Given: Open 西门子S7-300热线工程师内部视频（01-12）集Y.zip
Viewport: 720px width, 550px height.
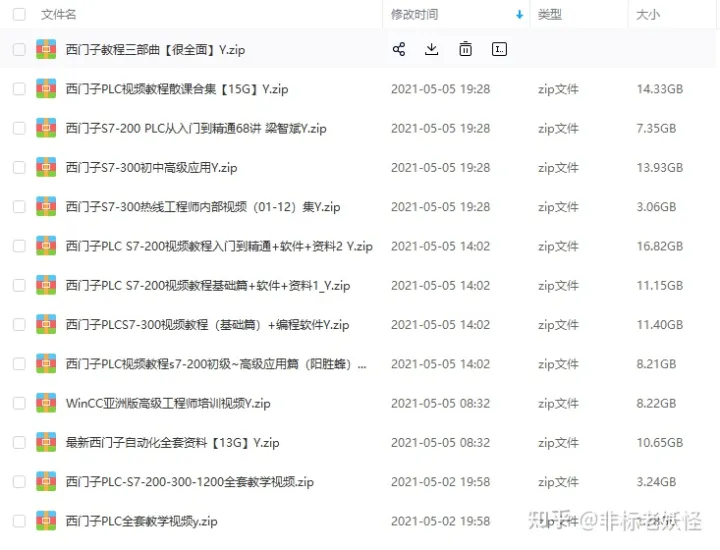Looking at the screenshot, I should pos(203,207).
